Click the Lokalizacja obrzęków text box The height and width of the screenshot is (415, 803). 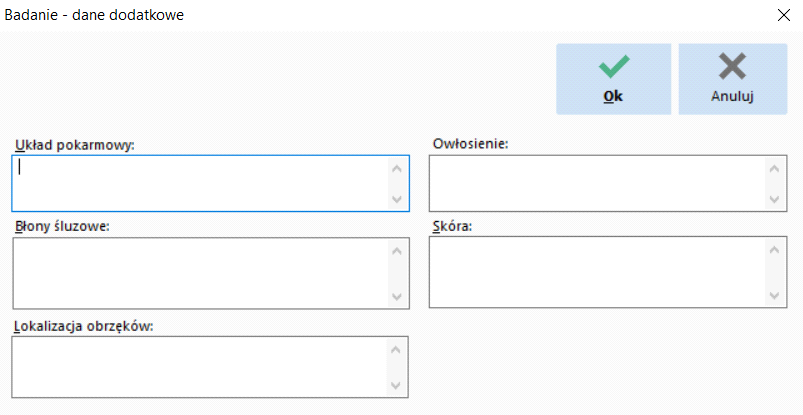point(210,367)
